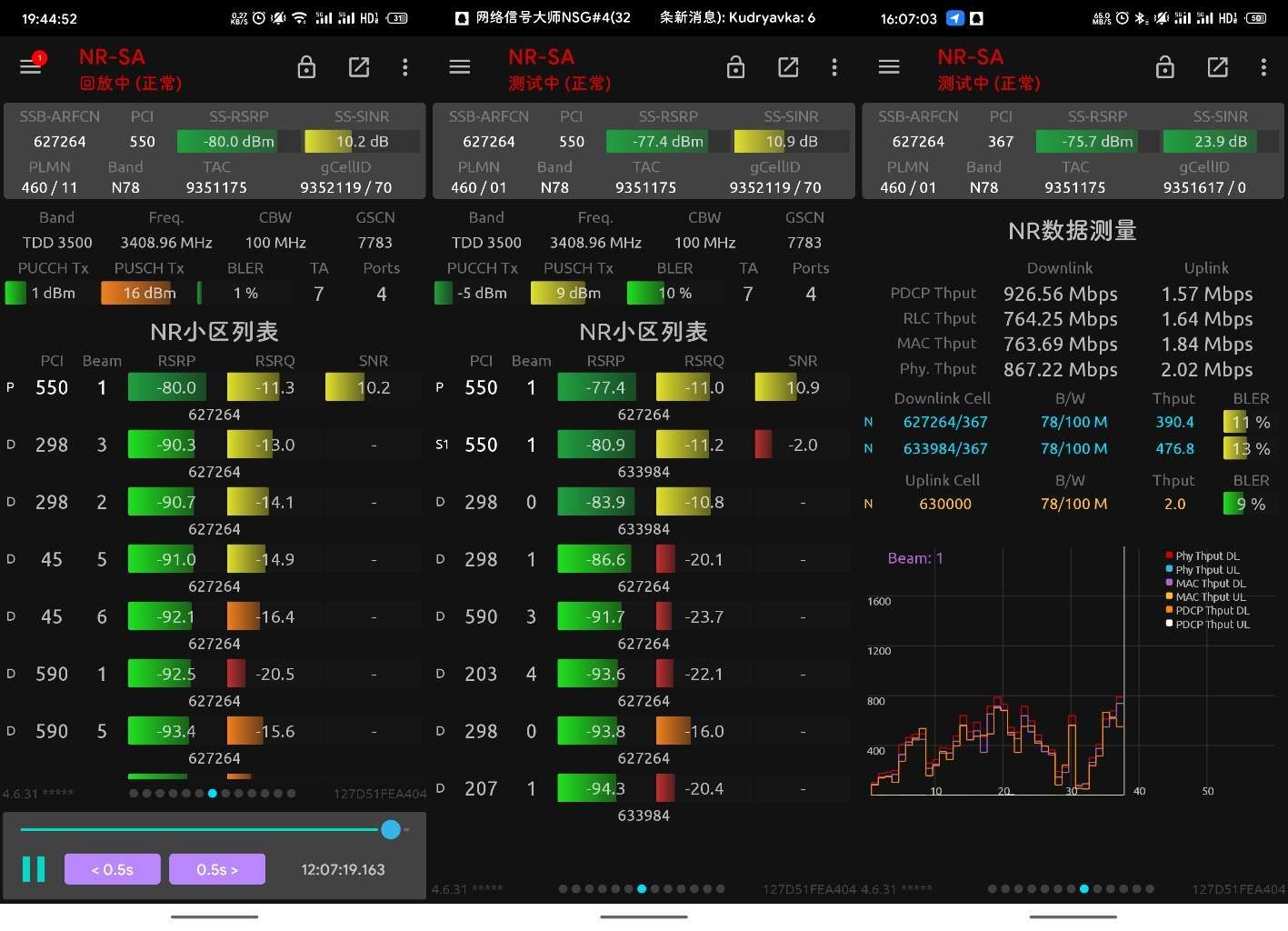
Task: Click 'MAC Thput DL' legend entry in chart
Action: click(1205, 584)
